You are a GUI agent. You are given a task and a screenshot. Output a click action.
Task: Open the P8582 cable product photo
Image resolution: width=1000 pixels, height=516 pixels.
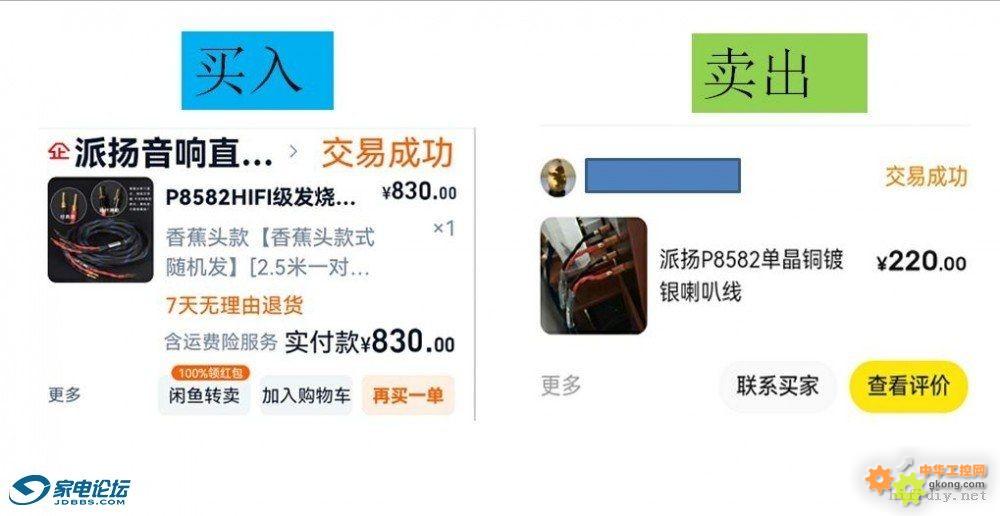tap(101, 230)
